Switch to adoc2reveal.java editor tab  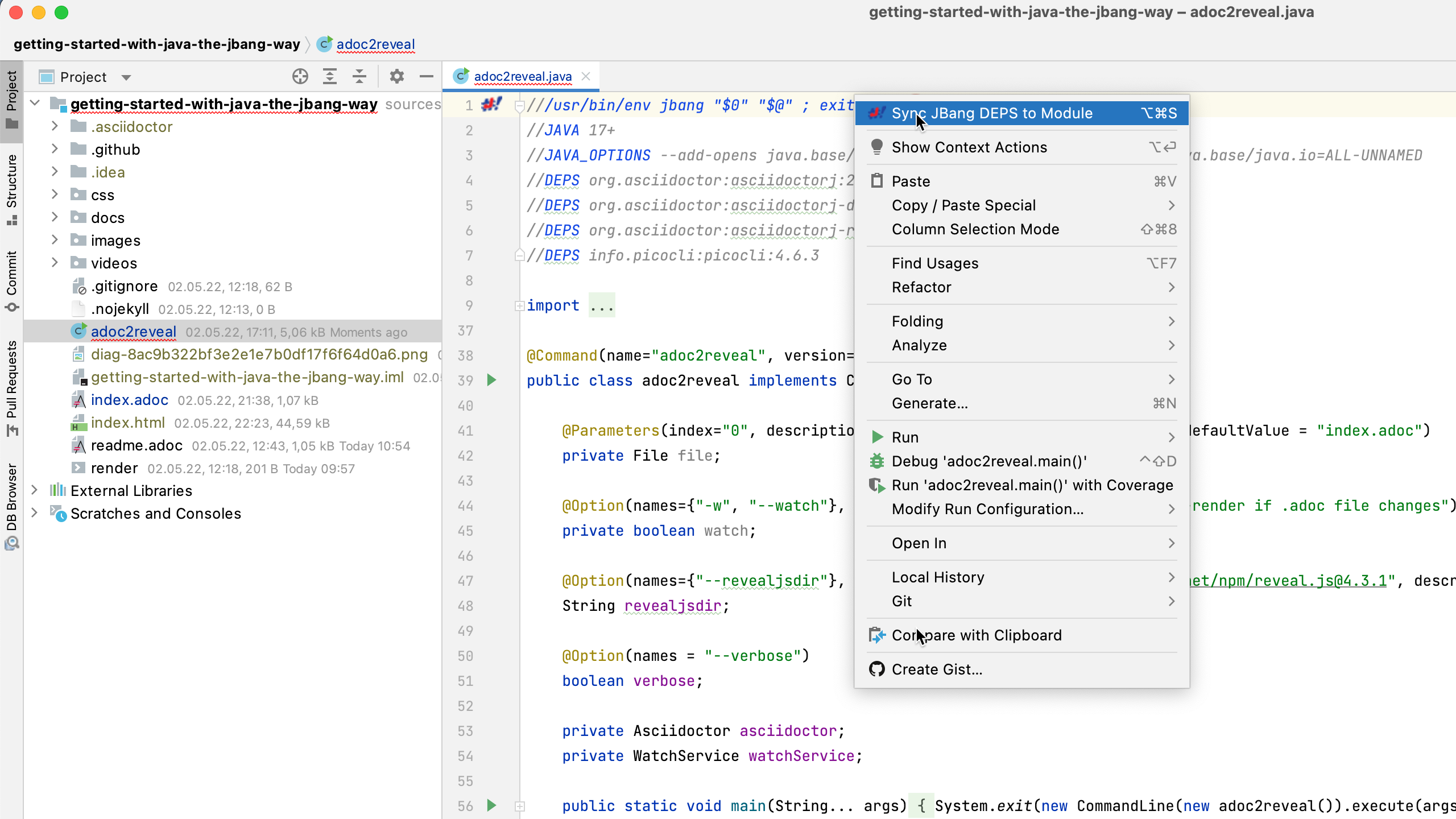click(x=522, y=76)
